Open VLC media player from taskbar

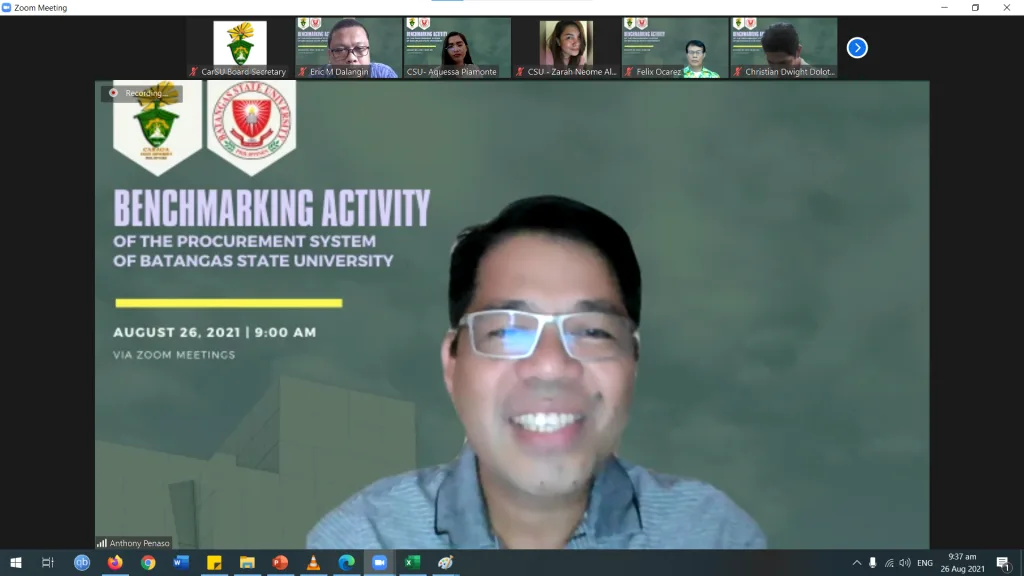[x=313, y=562]
